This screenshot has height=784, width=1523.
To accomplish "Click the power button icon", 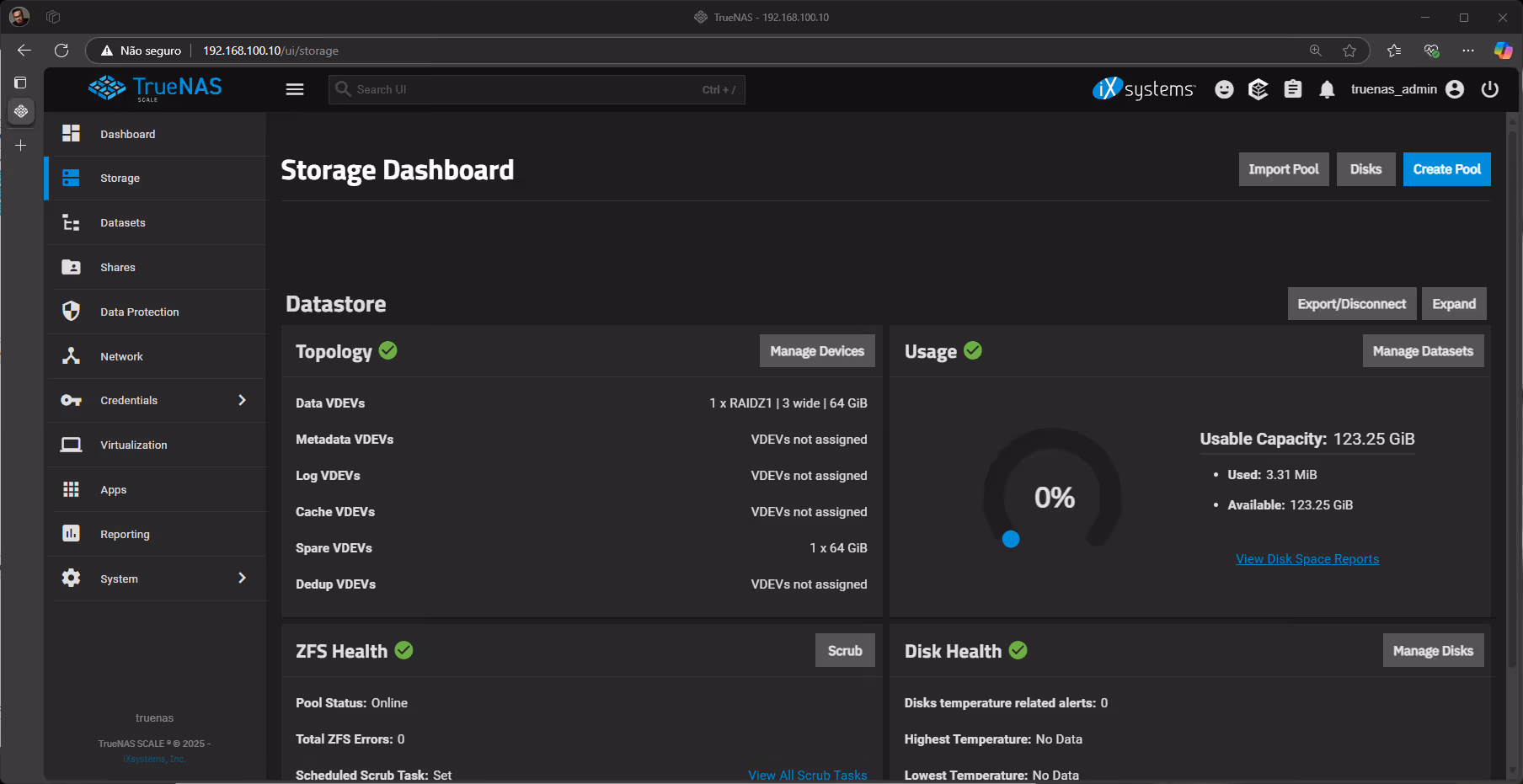I will click(1489, 89).
